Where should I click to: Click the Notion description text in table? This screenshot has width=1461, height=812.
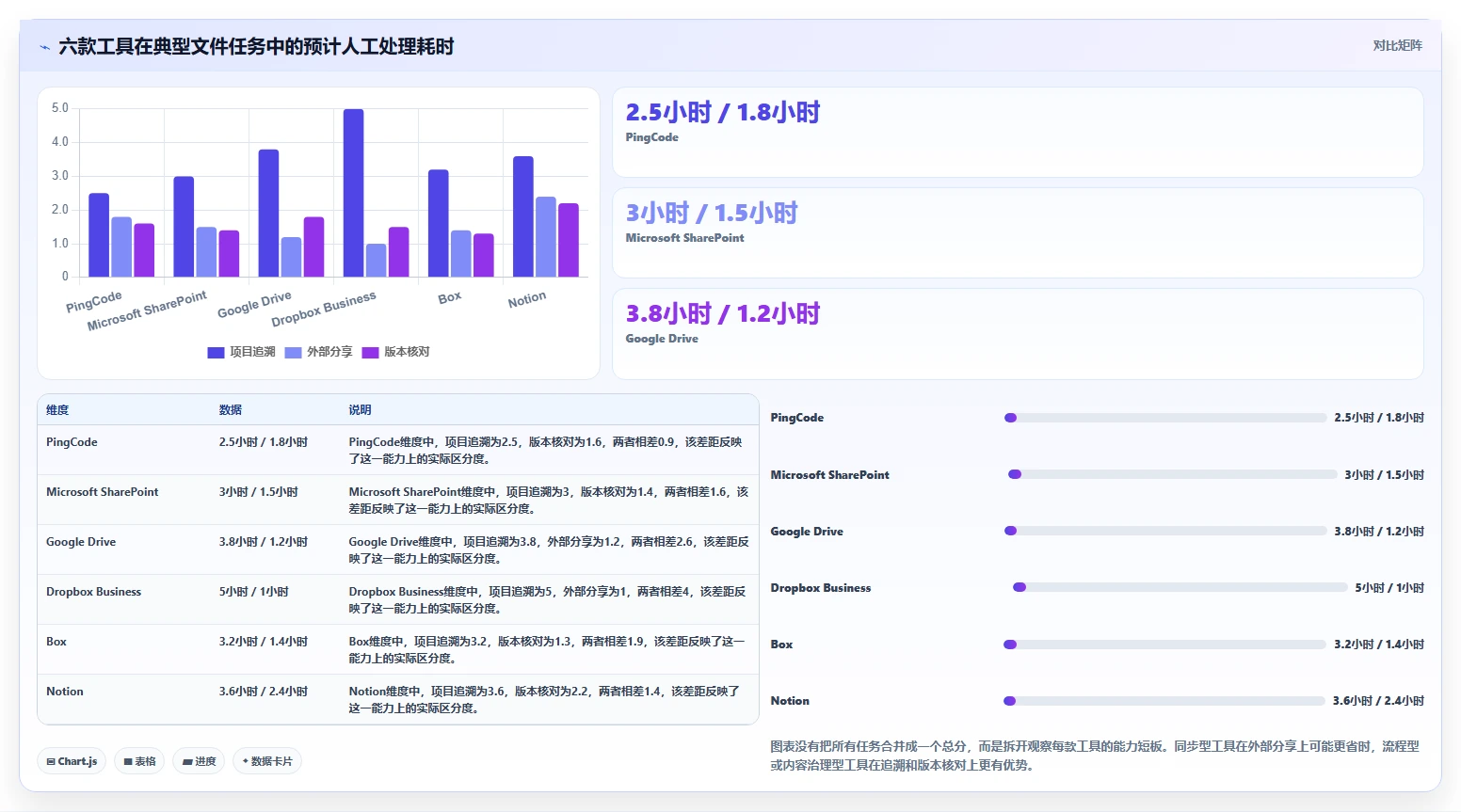544,700
